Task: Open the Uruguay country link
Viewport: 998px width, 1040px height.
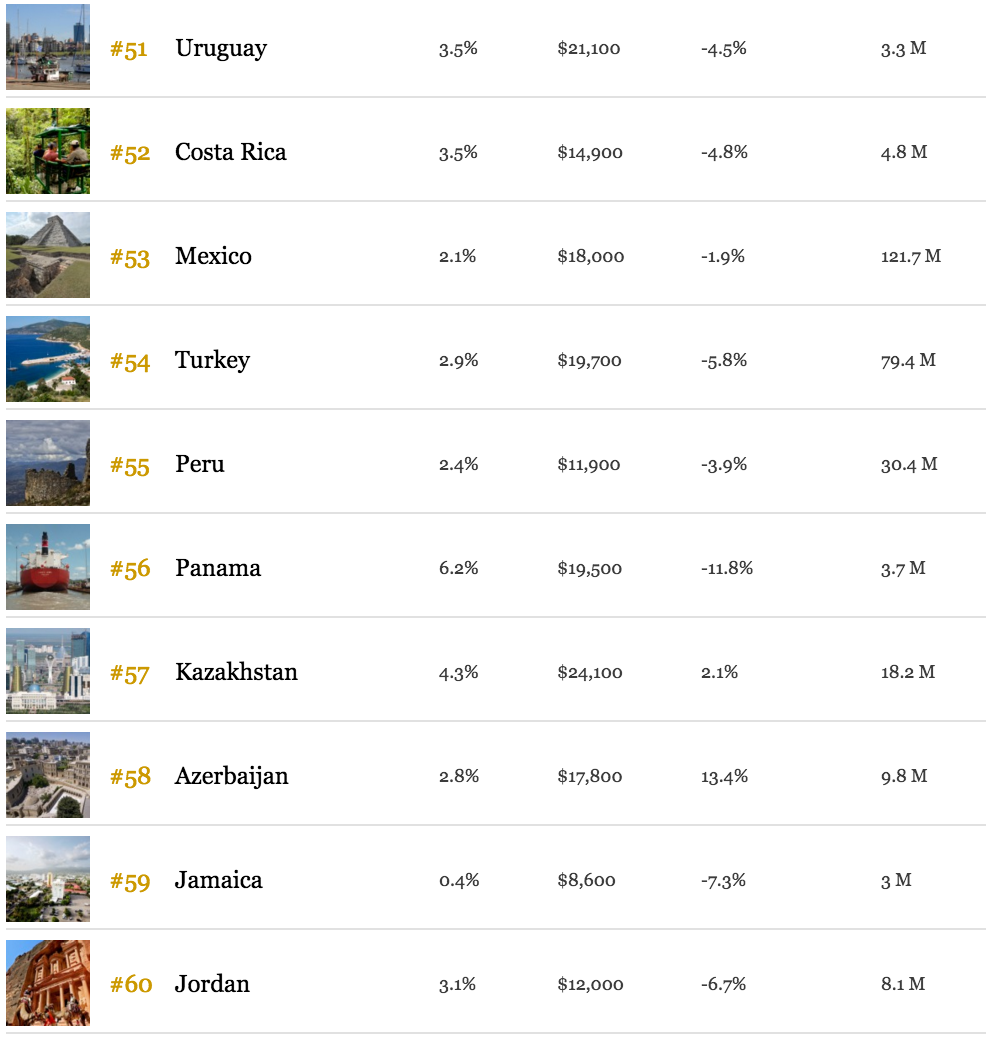Action: [221, 49]
